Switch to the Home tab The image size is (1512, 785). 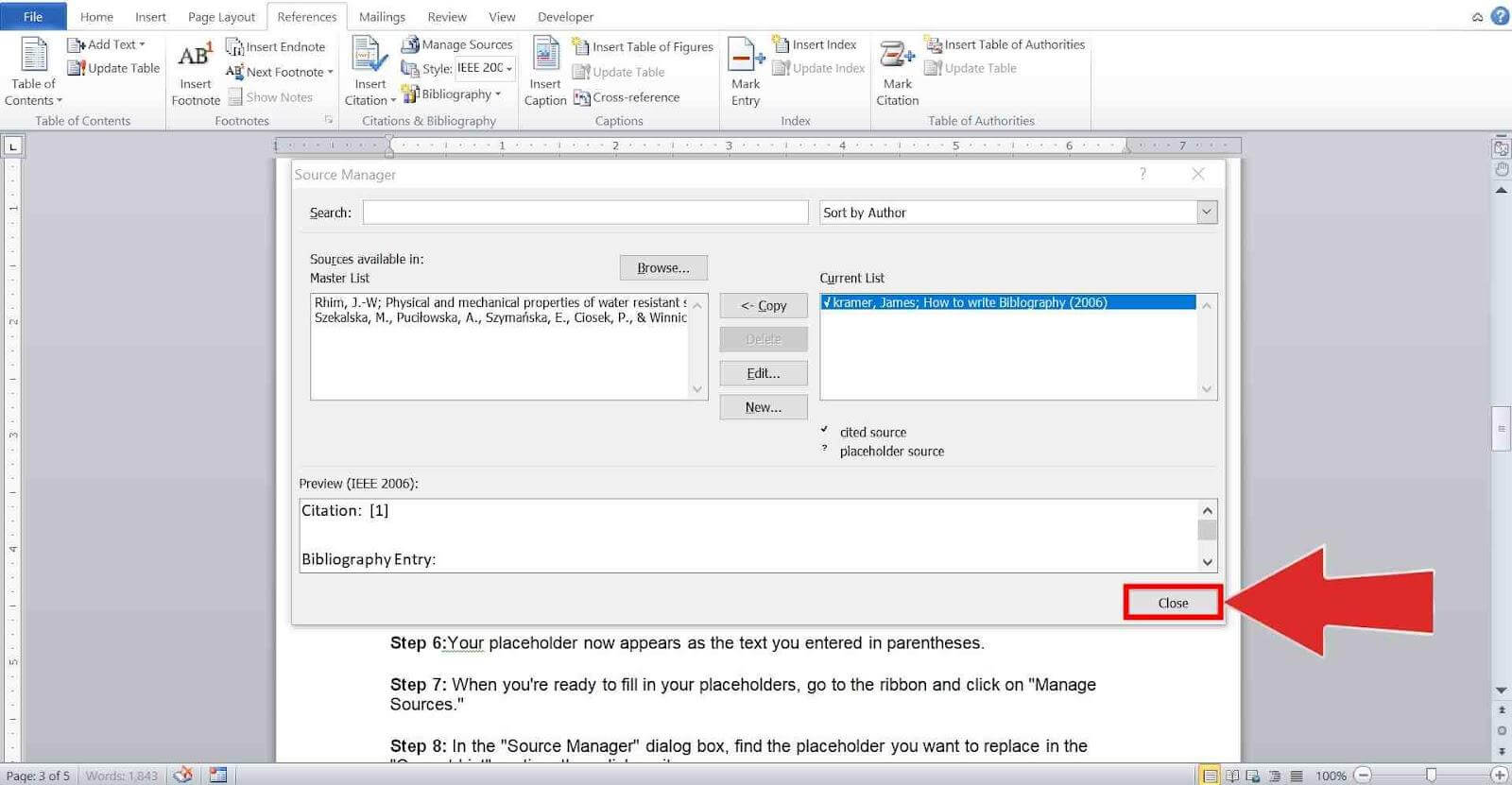click(x=96, y=17)
